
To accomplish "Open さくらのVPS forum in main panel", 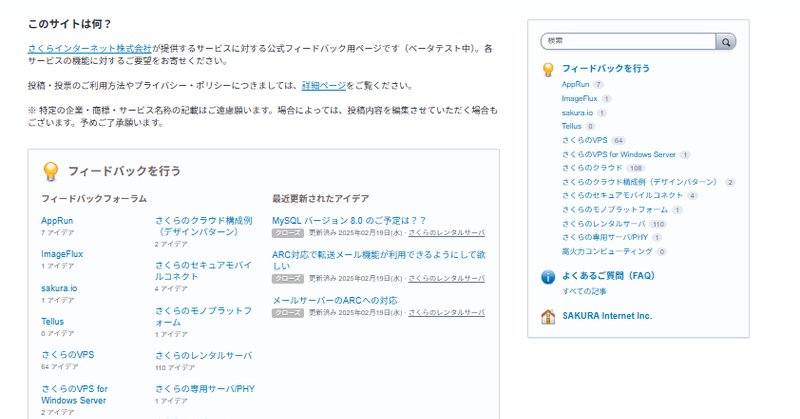I will [x=68, y=355].
